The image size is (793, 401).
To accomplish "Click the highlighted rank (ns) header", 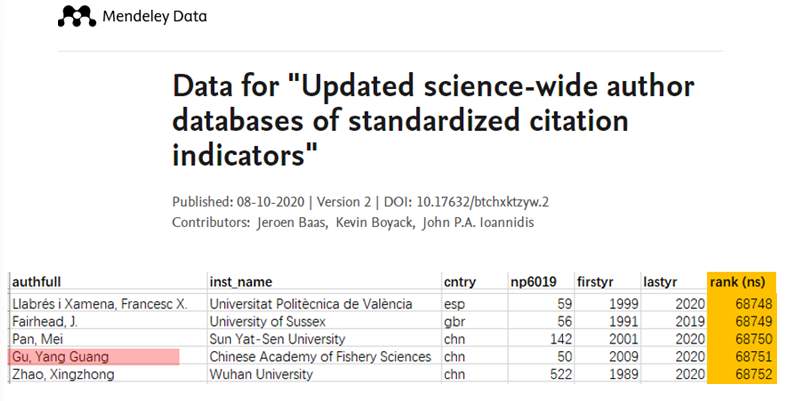I will click(741, 282).
